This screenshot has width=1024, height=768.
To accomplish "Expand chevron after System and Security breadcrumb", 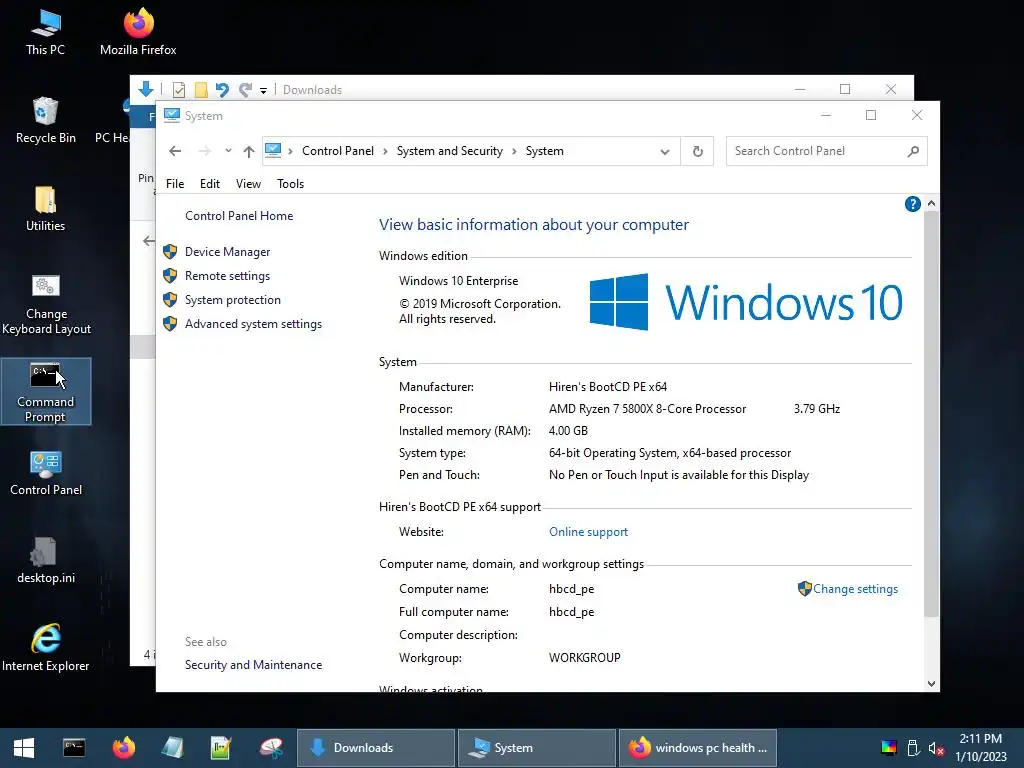I will tap(514, 152).
